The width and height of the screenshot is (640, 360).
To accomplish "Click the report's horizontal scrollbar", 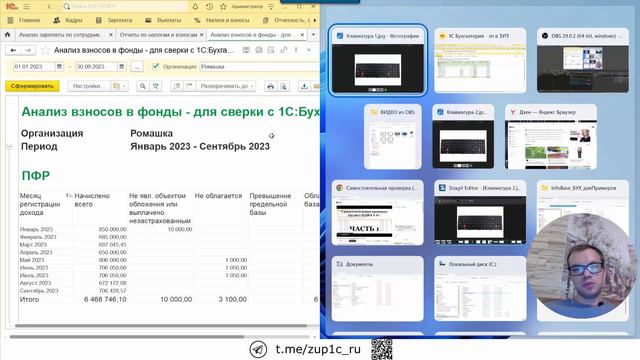I will pyautogui.click(x=161, y=326).
